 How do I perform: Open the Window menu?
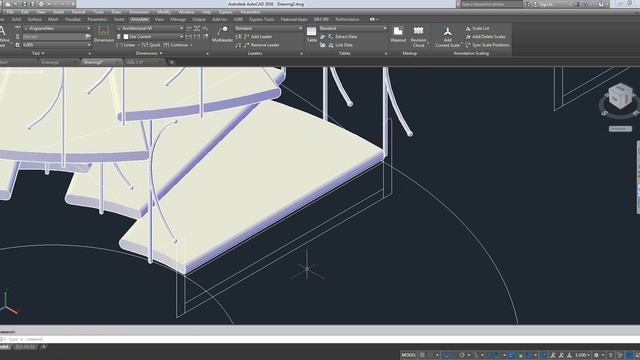tap(186, 12)
